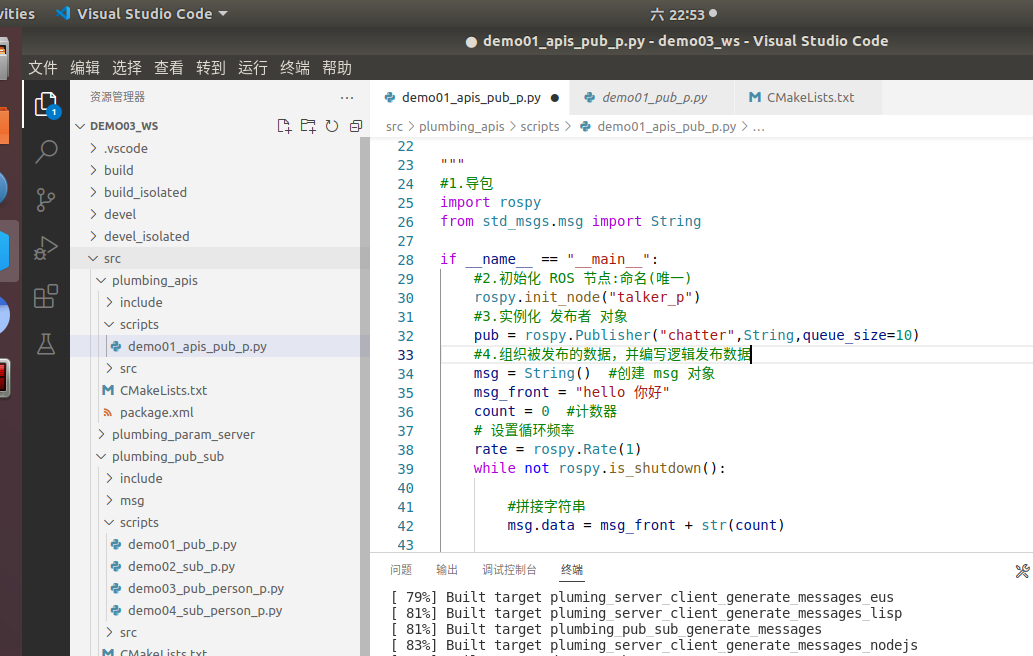Viewport: 1033px width, 656px height.
Task: Open the Extensions view
Action: (45, 298)
